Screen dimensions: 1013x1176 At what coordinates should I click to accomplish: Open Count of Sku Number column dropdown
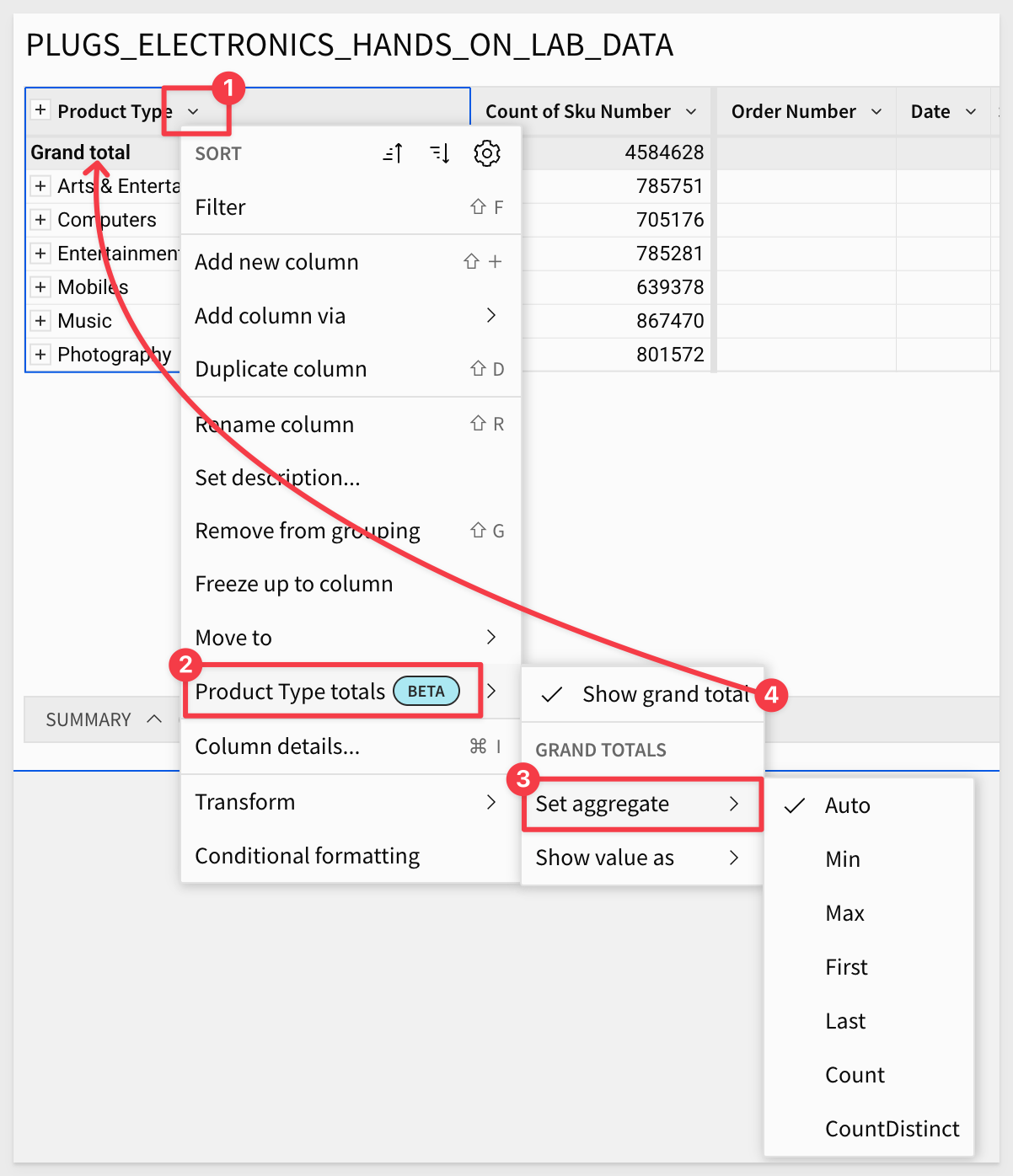coord(691,111)
